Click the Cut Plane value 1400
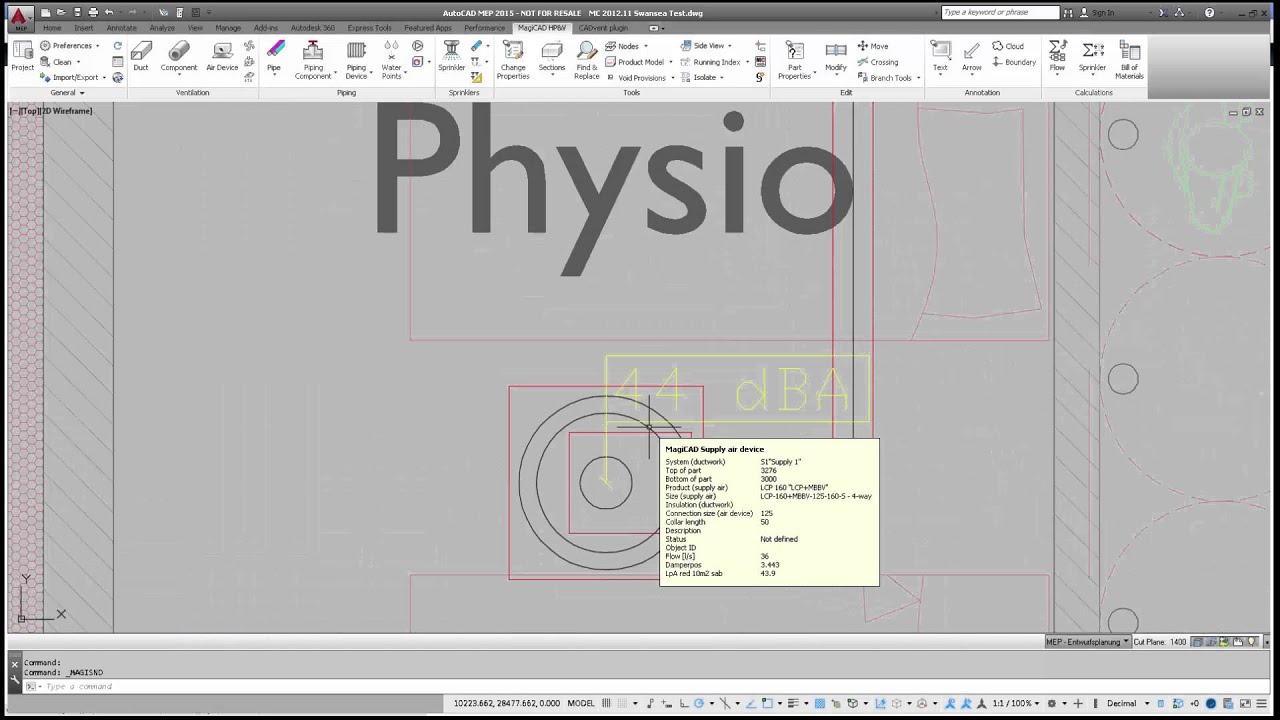The height and width of the screenshot is (720, 1280). click(1178, 641)
